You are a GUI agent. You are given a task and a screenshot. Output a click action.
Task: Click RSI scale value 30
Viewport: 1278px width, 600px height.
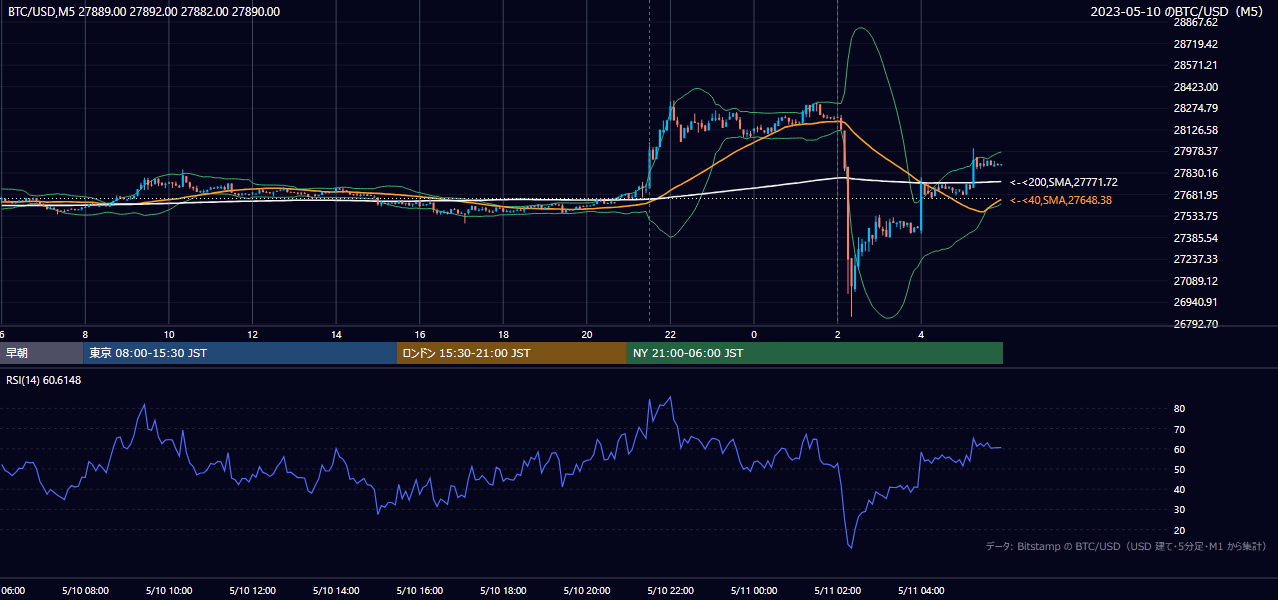(1179, 510)
